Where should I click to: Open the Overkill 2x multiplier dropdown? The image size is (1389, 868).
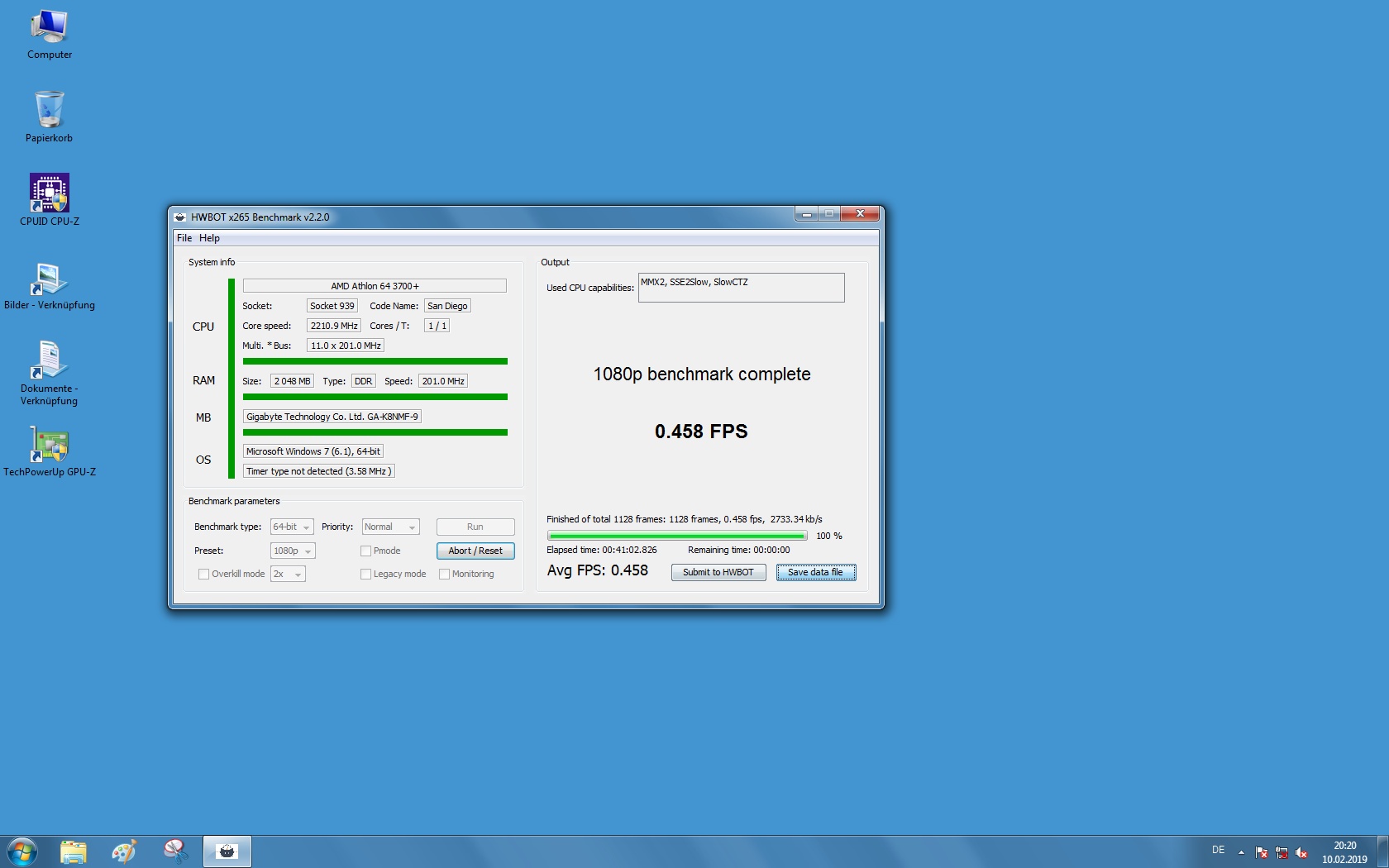tap(288, 575)
